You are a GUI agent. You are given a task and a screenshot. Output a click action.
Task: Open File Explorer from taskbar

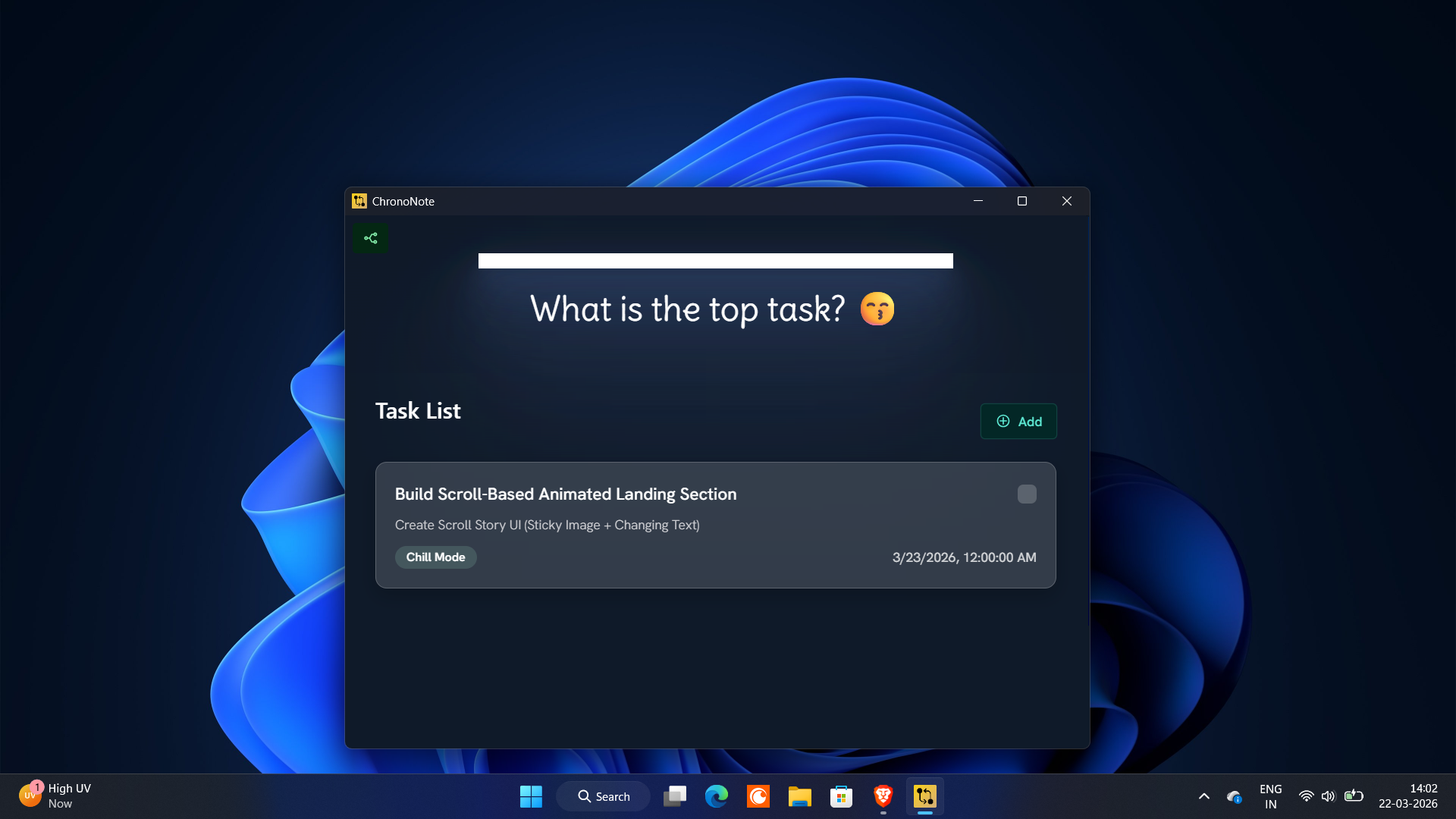pos(799,796)
